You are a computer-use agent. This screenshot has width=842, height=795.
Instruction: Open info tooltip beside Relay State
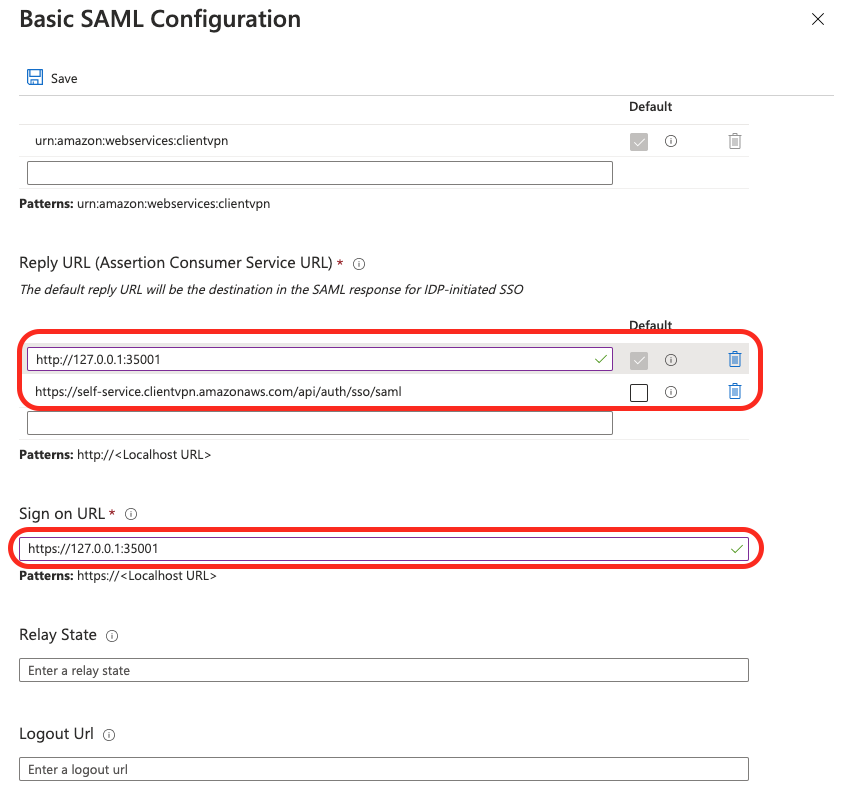[112, 636]
